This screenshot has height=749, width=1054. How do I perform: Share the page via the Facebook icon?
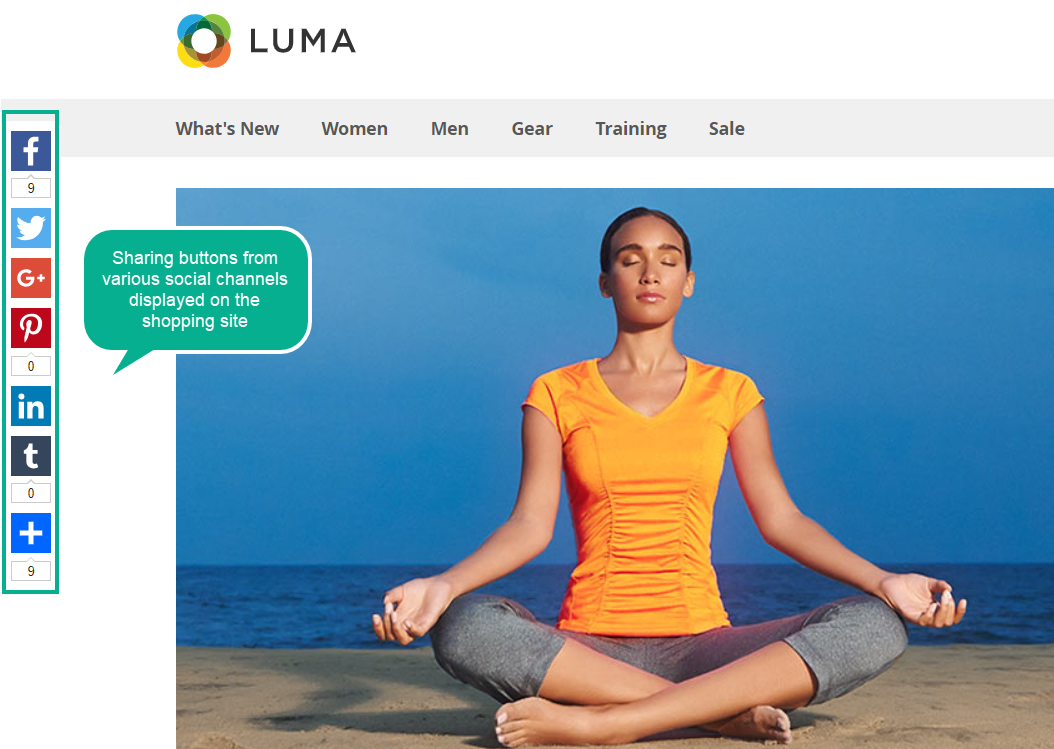click(x=31, y=151)
